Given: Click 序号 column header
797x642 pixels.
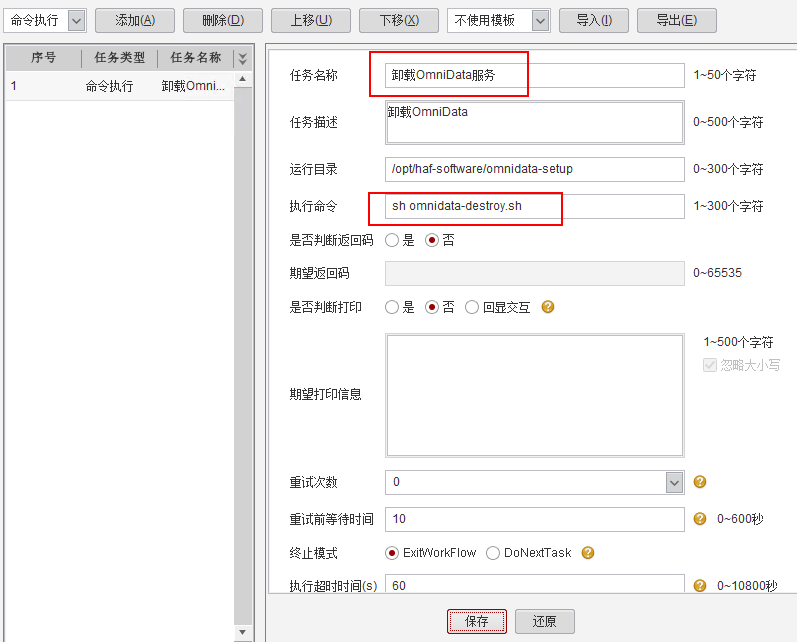Looking at the screenshot, I should coord(43,58).
